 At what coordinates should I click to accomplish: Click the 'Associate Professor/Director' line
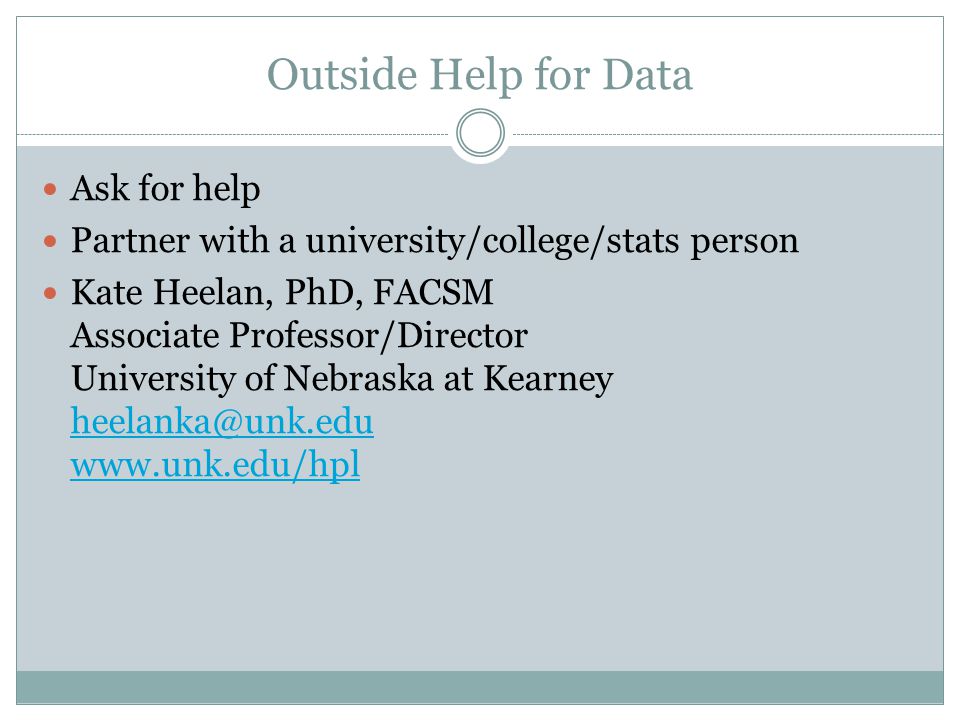pos(299,336)
